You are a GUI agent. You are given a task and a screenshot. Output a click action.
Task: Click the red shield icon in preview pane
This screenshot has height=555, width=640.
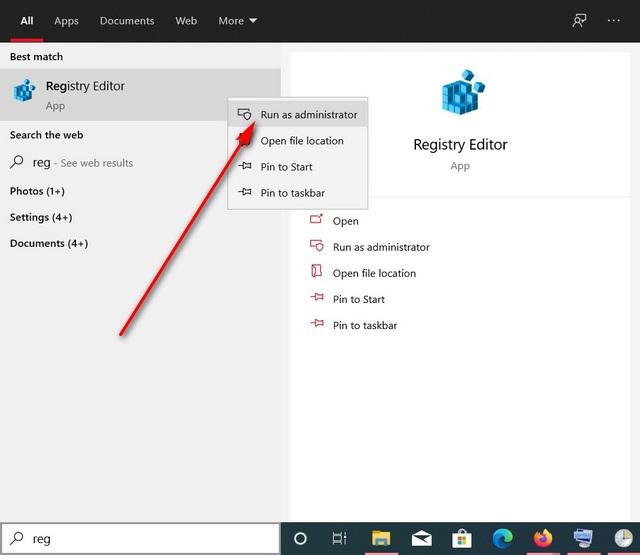(316, 245)
